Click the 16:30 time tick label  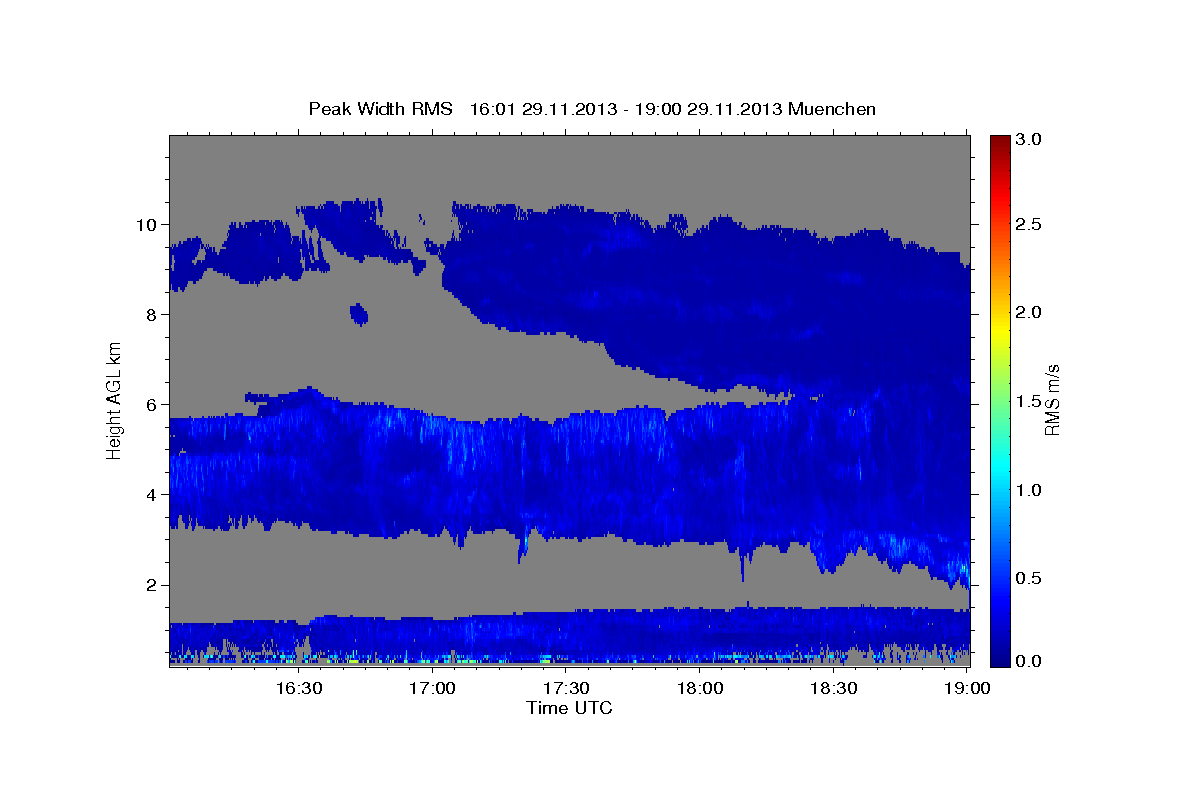(298, 688)
